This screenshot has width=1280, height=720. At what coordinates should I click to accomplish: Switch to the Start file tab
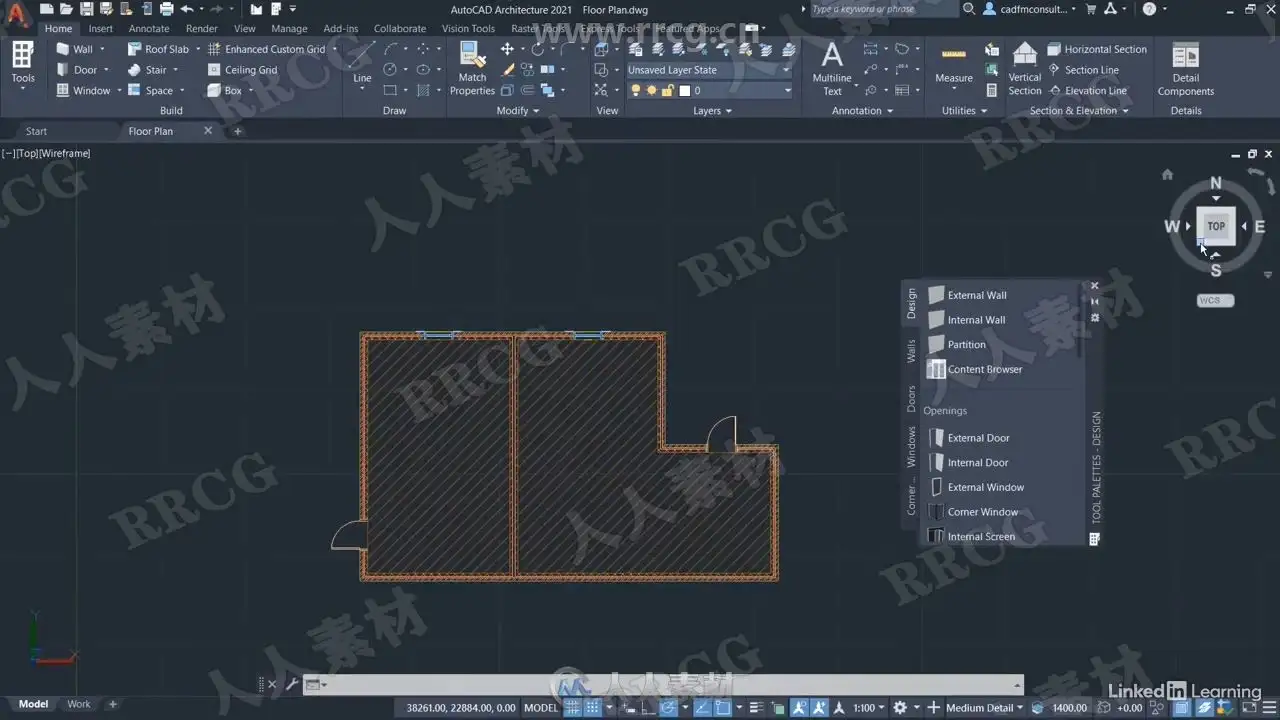[36, 131]
